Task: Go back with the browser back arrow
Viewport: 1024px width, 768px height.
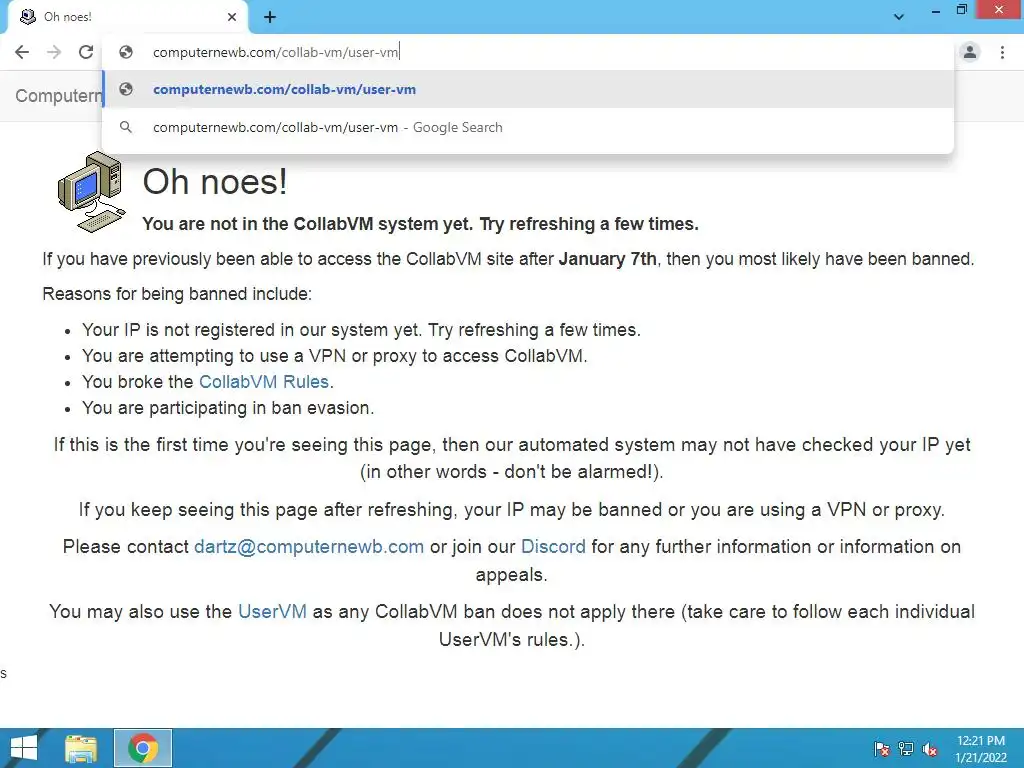Action: pyautogui.click(x=22, y=52)
